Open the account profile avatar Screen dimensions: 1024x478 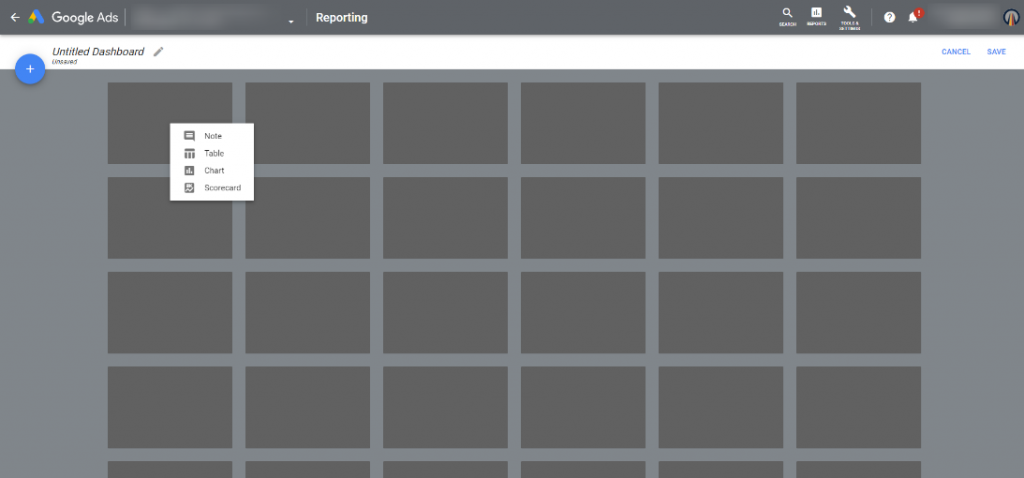pos(1011,17)
